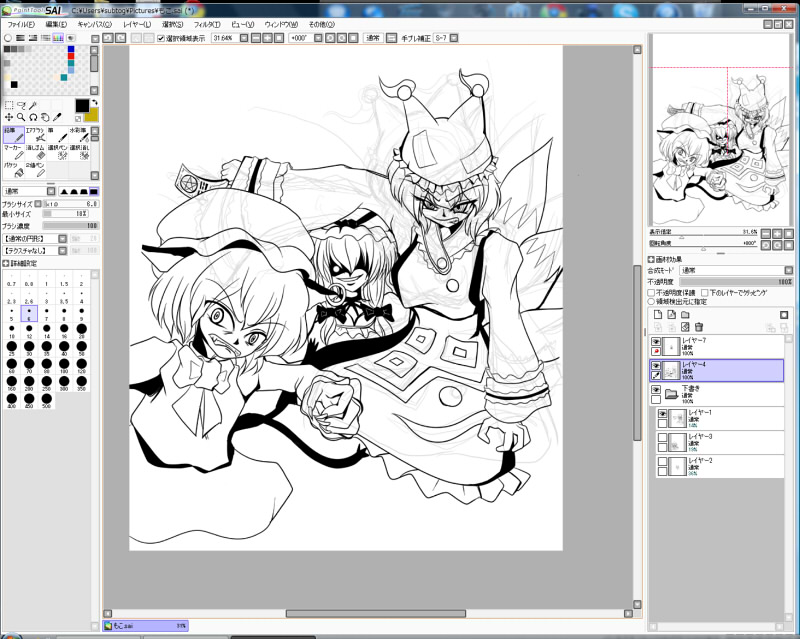Select the rectangular selection tool
The image size is (800, 639).
(x=9, y=105)
